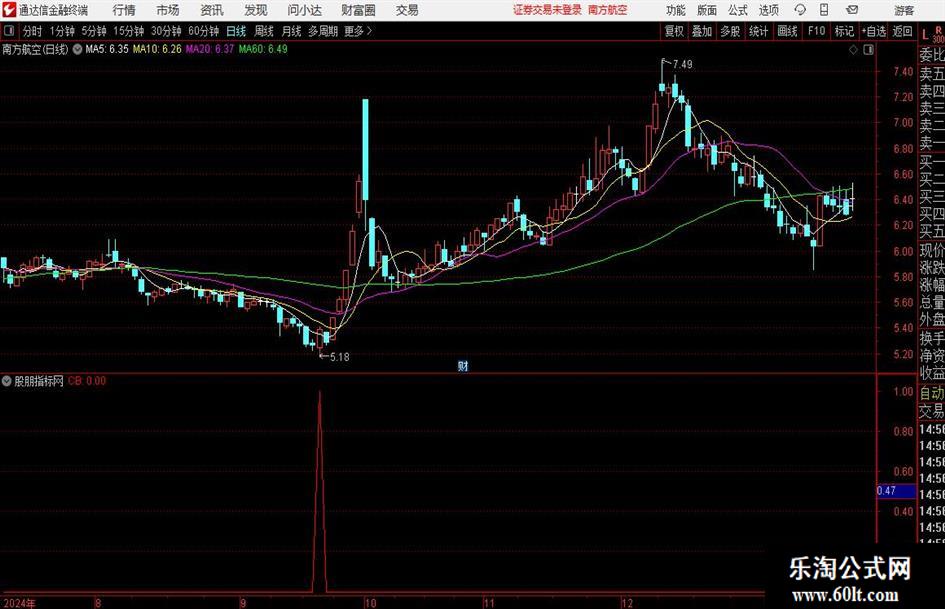Add stock with +自选 button

(x=874, y=31)
